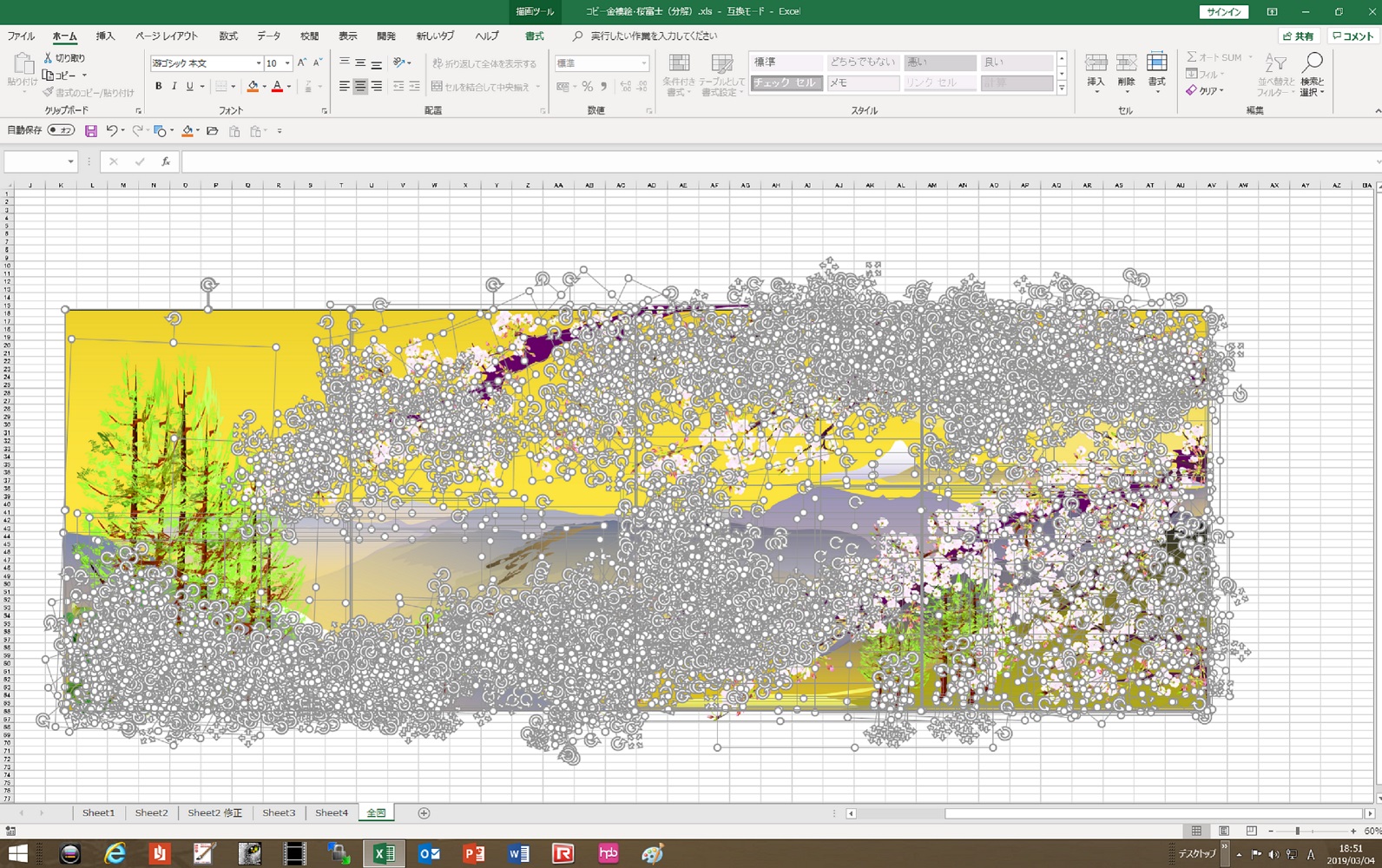Switch to the Sheet3 worksheet tab

(x=279, y=813)
